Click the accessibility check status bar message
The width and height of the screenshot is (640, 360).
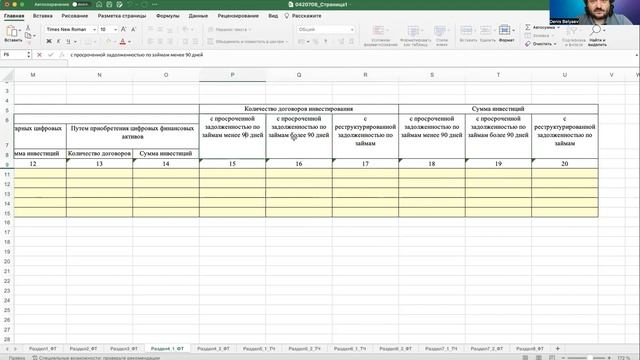96,358
